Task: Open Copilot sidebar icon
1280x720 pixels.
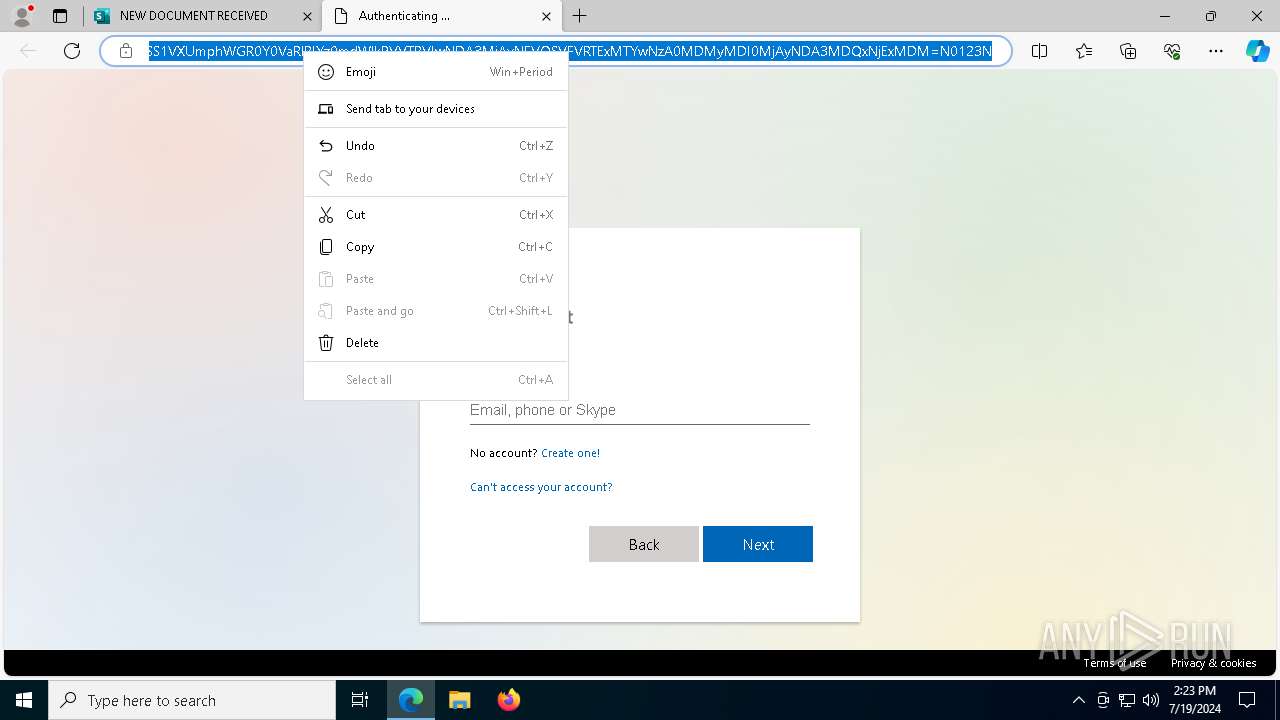Action: [1258, 51]
